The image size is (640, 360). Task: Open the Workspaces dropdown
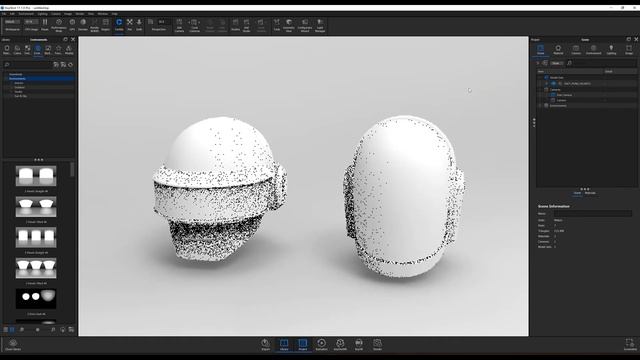coord(12,22)
